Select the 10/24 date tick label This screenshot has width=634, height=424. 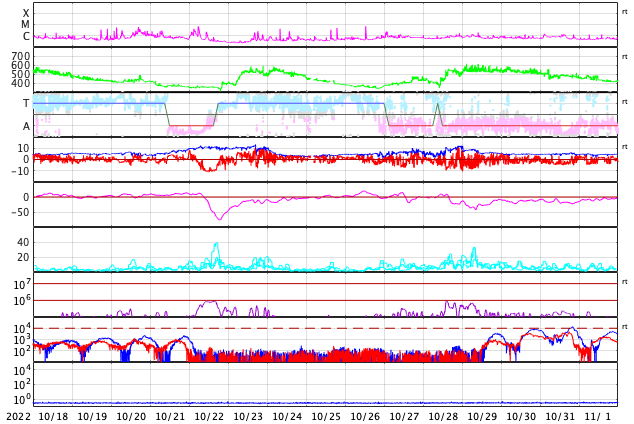click(287, 416)
